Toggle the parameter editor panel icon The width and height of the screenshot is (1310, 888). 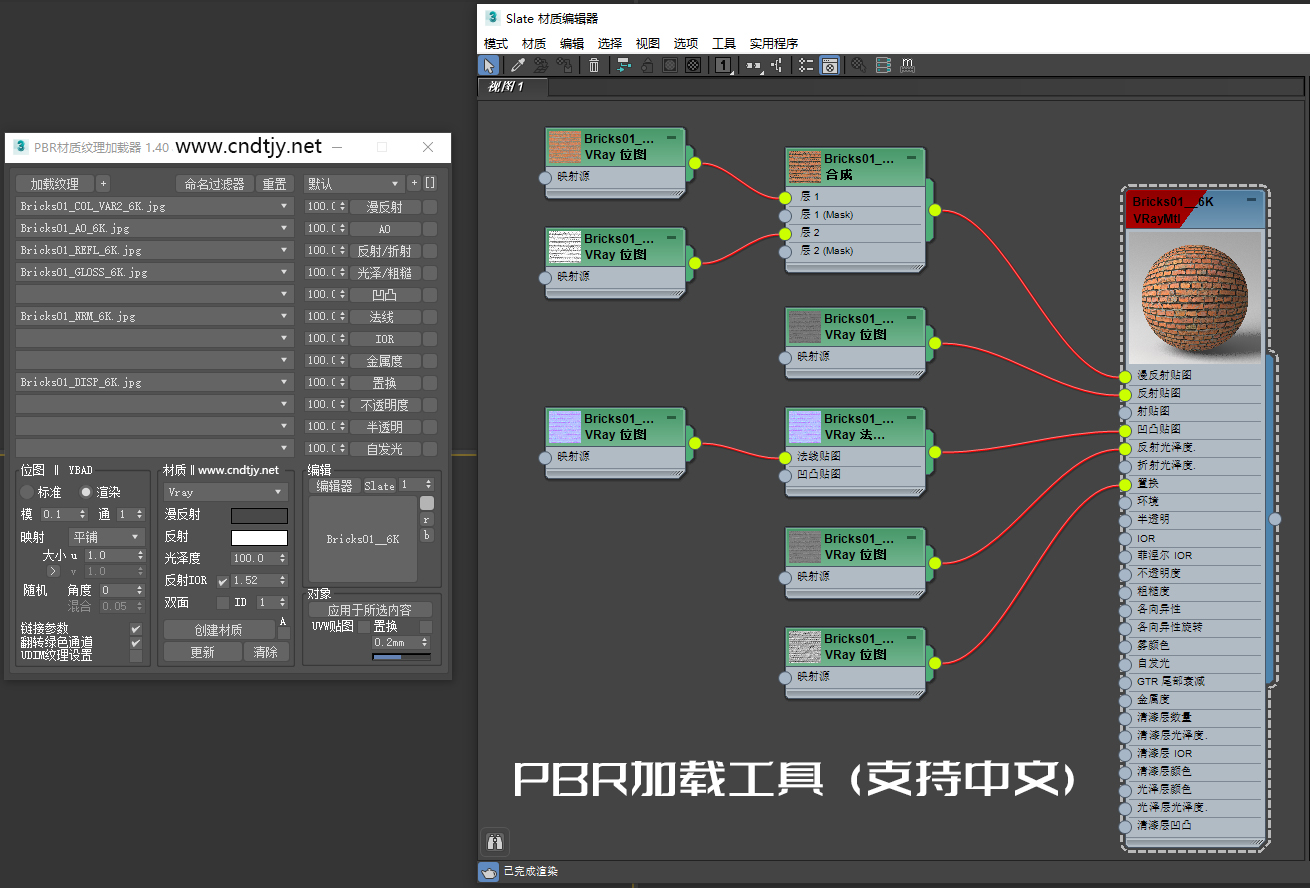[x=829, y=65]
